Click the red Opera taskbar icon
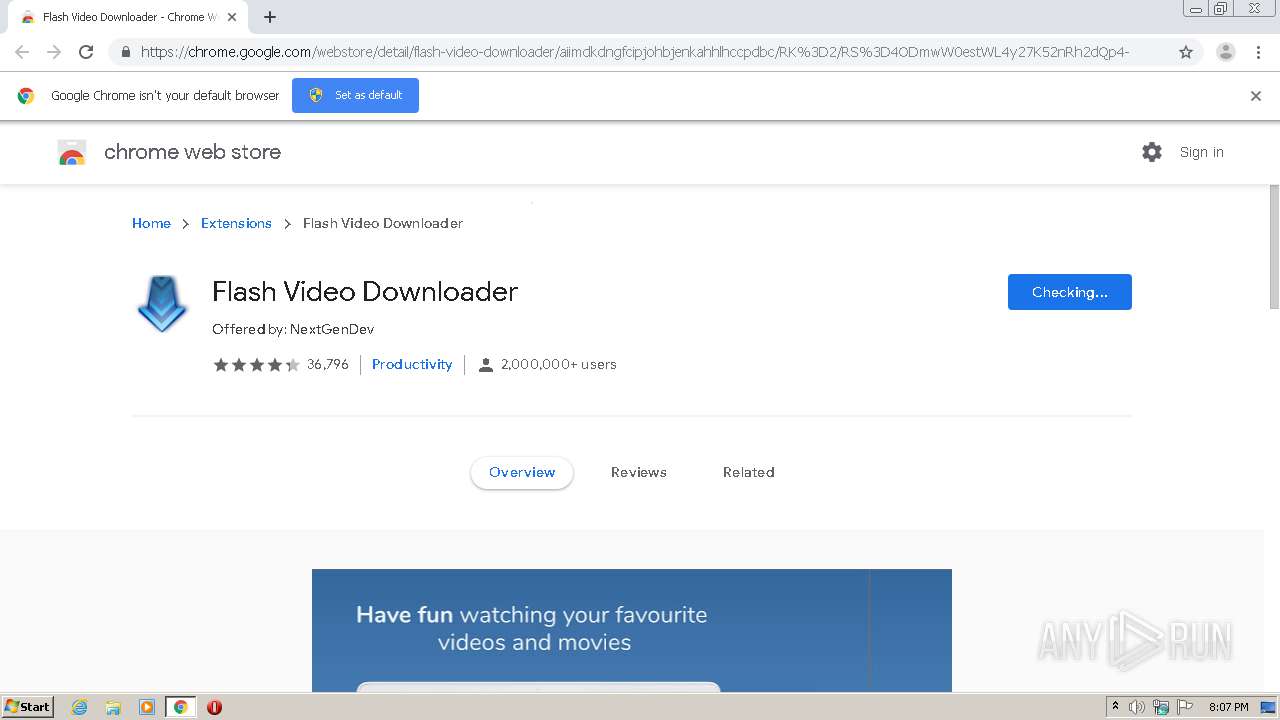1280x720 pixels. 214,707
